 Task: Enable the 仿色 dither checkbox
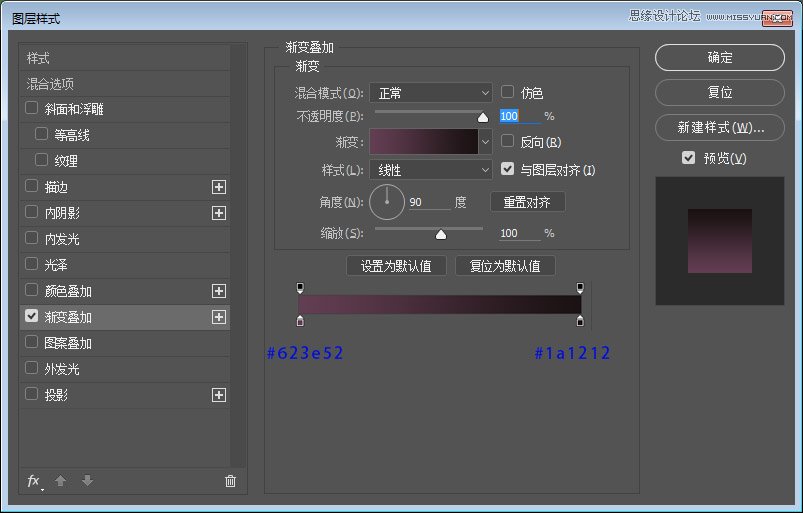508,92
